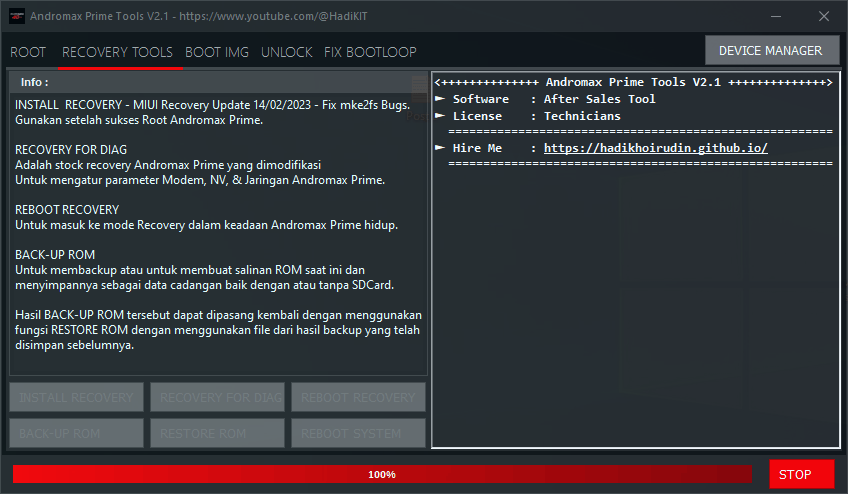Close the Andromax Prime Tools window
The height and width of the screenshot is (494, 848).
[824, 16]
